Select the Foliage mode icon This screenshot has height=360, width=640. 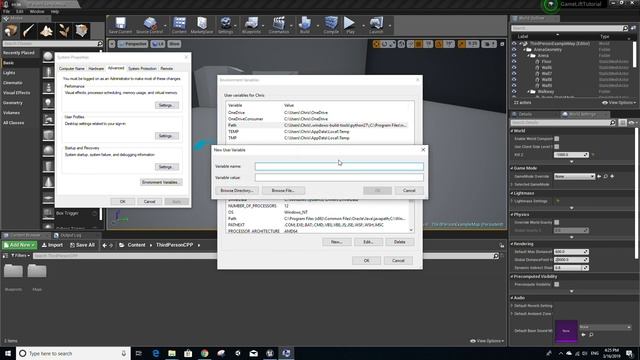pos(64,31)
